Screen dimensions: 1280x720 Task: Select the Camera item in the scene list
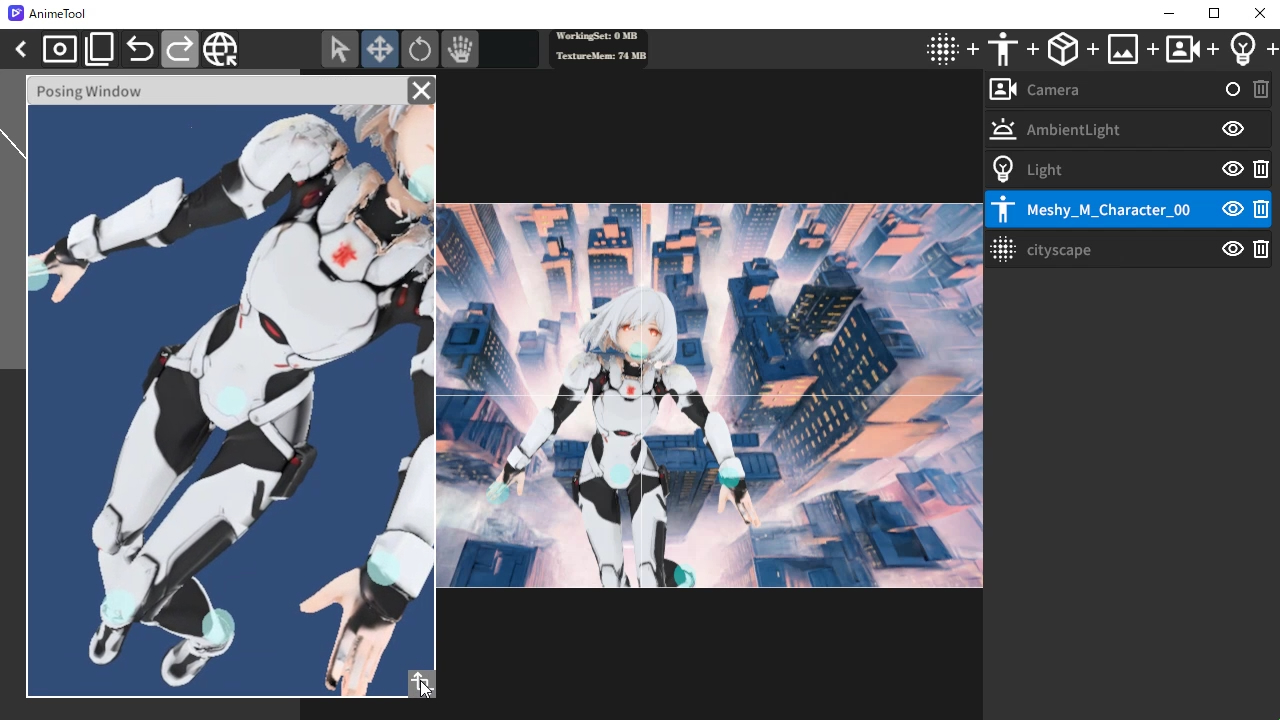[x=1128, y=90]
